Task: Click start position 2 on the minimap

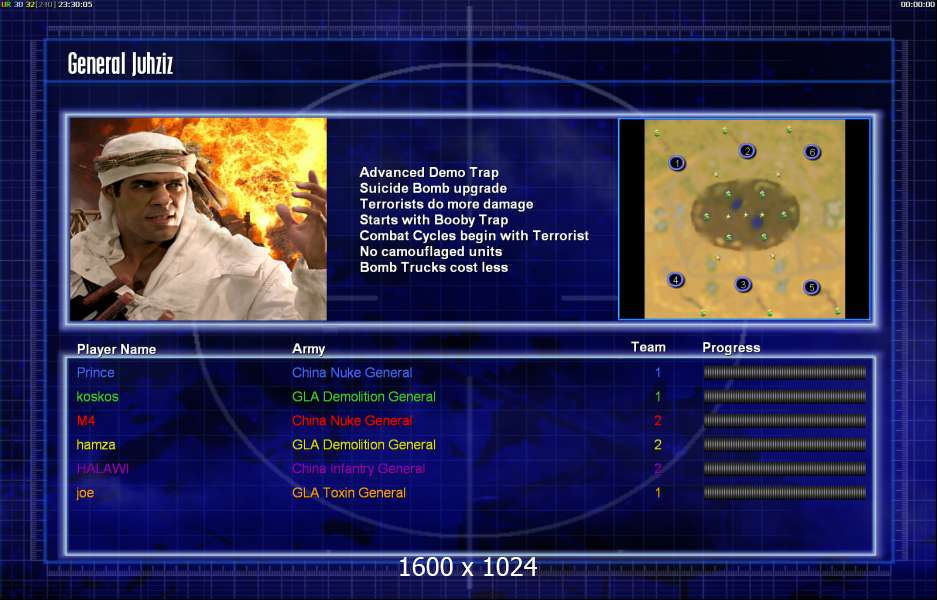Action: (x=747, y=151)
